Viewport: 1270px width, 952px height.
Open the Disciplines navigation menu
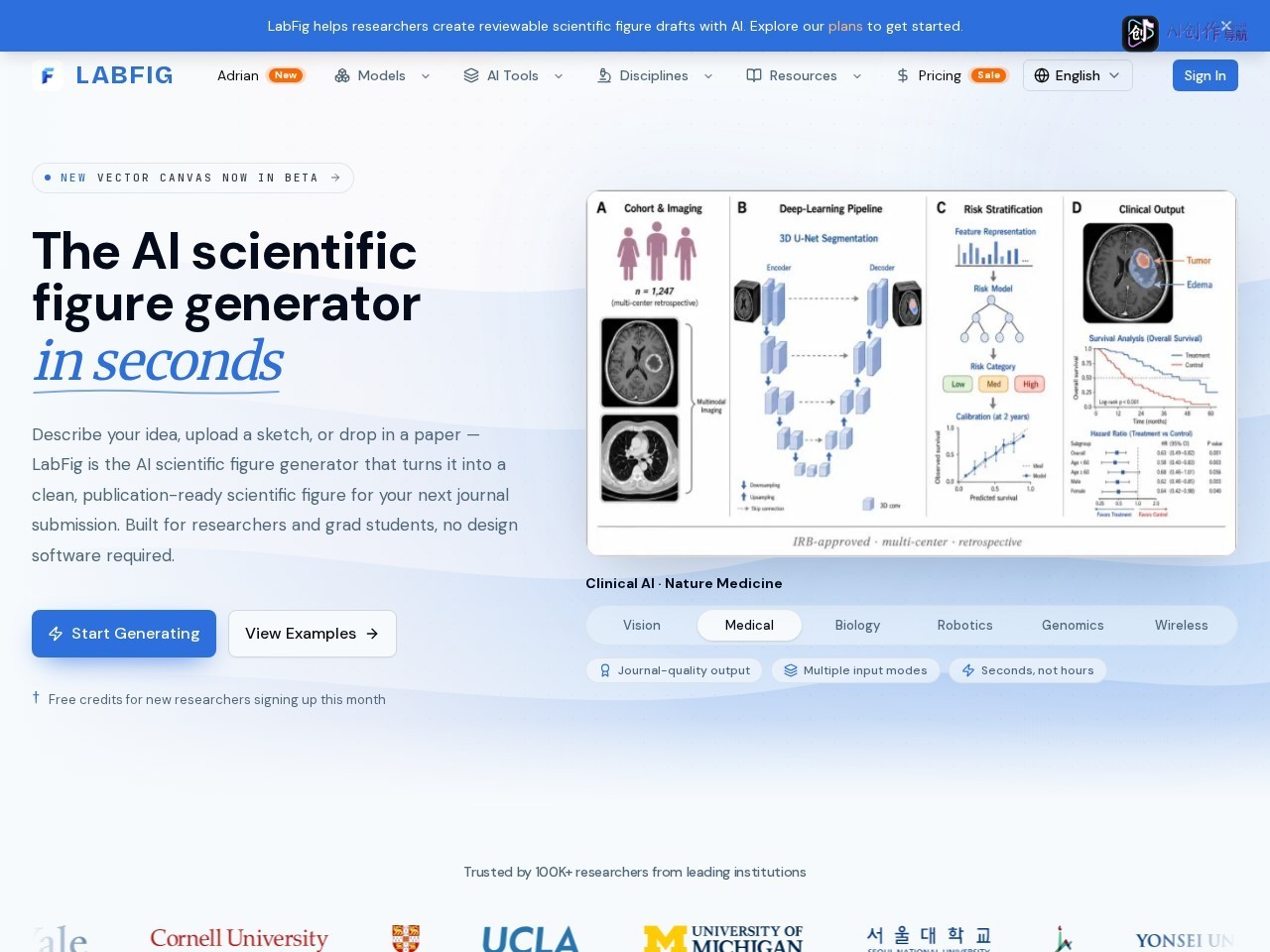click(x=655, y=75)
